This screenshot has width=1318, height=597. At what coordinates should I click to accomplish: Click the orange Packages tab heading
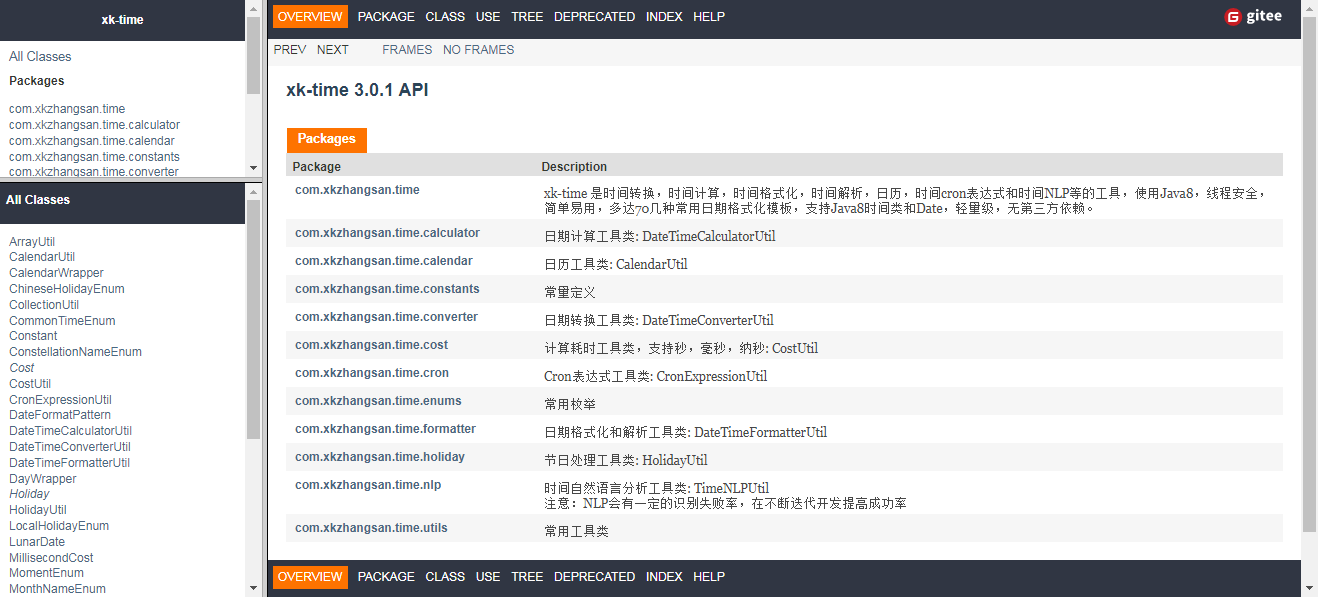(326, 139)
